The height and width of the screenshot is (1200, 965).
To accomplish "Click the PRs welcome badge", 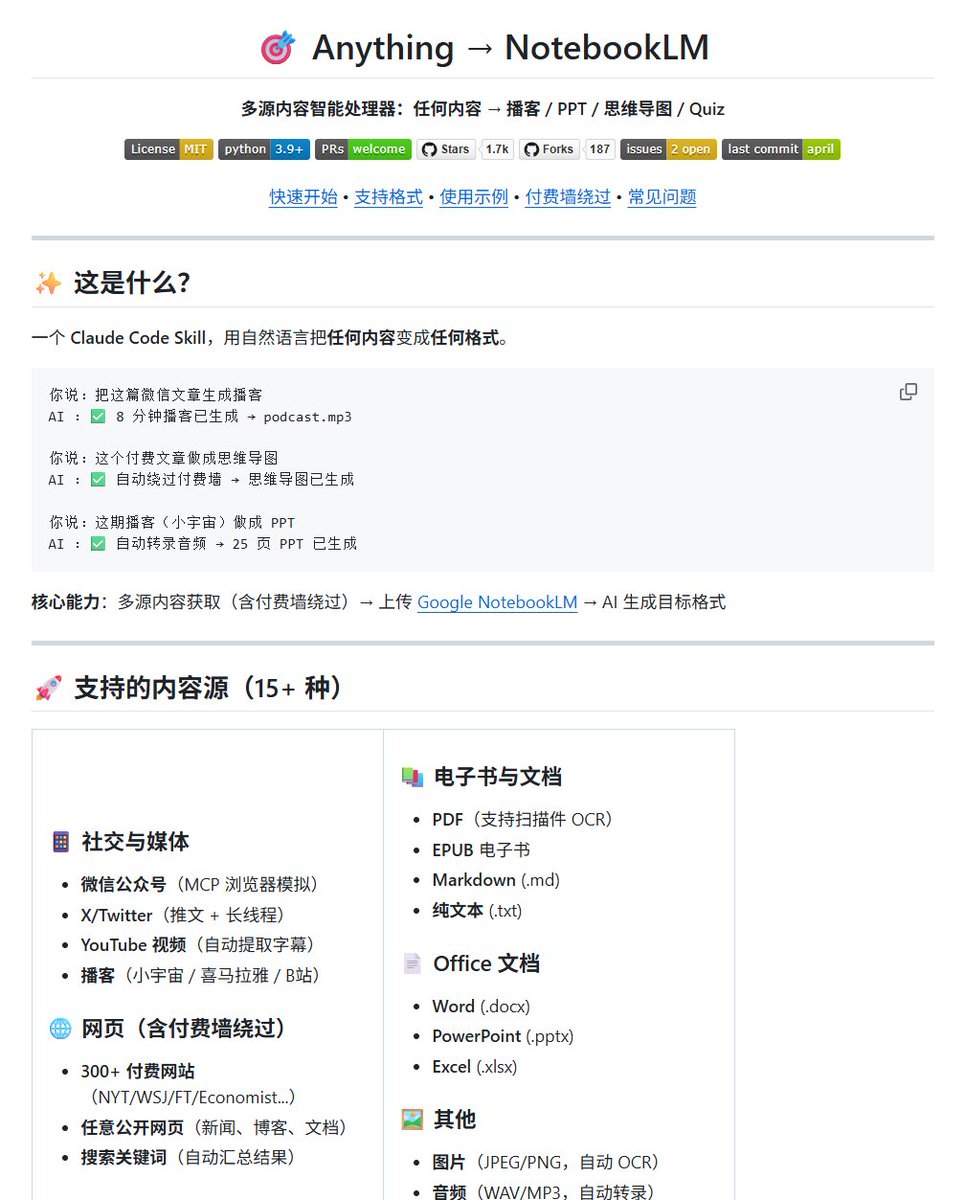I will 363,149.
